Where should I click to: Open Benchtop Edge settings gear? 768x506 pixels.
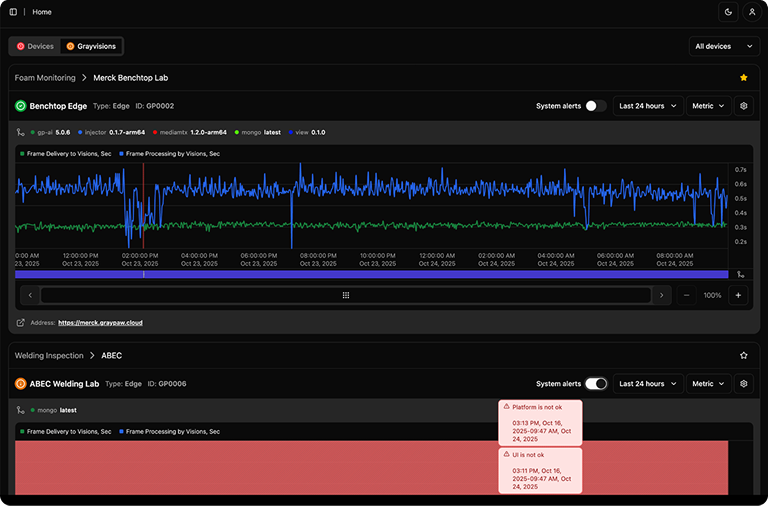click(743, 105)
